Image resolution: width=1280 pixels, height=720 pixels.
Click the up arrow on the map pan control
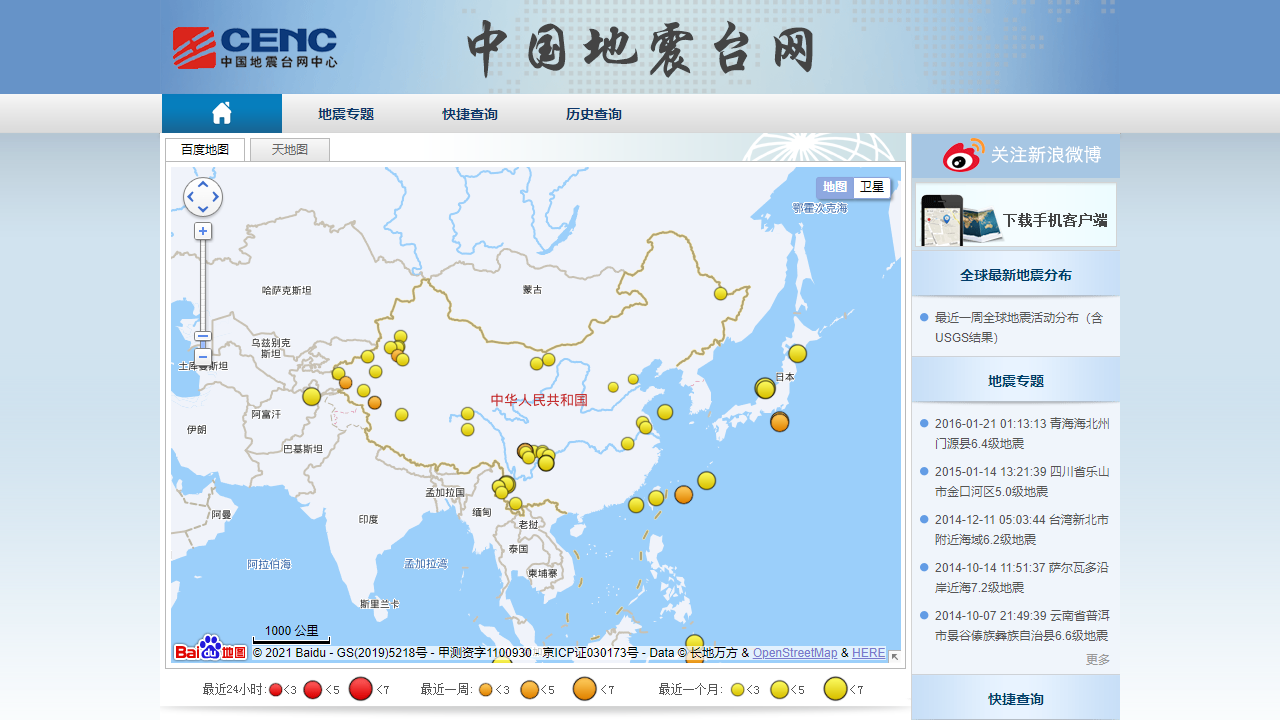(202, 185)
